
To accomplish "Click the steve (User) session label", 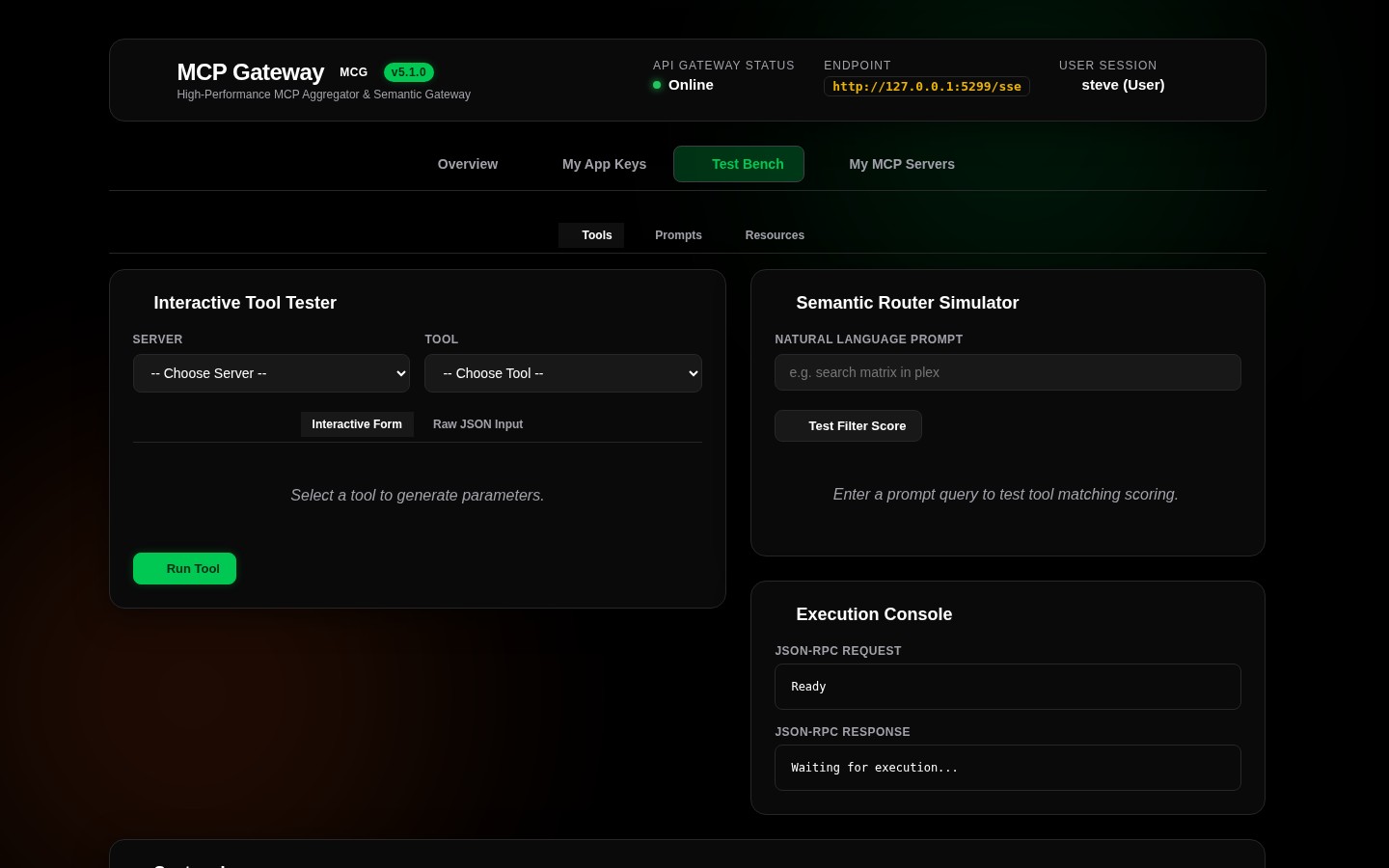I will pyautogui.click(x=1123, y=85).
